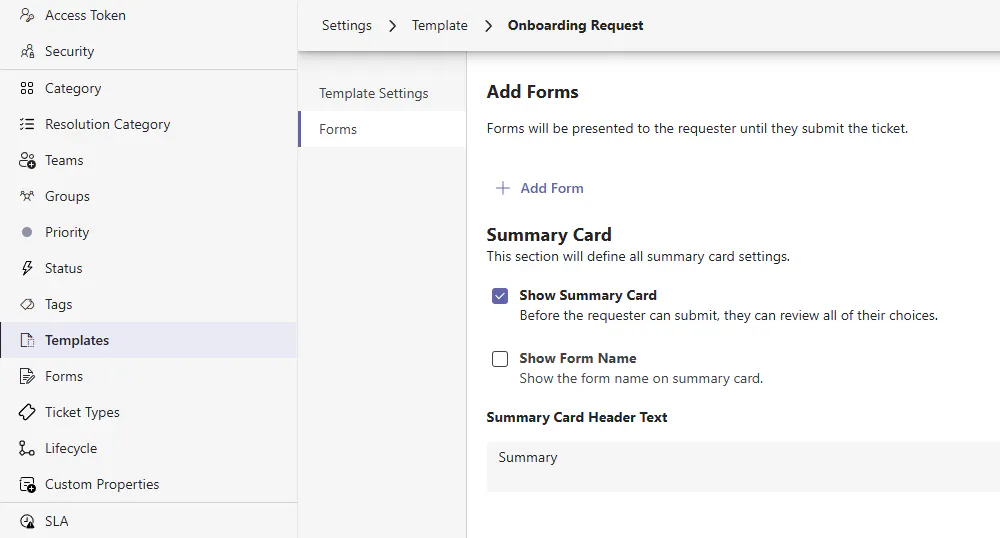Image resolution: width=1000 pixels, height=538 pixels.
Task: Click the Access Token key icon
Action: click(27, 16)
